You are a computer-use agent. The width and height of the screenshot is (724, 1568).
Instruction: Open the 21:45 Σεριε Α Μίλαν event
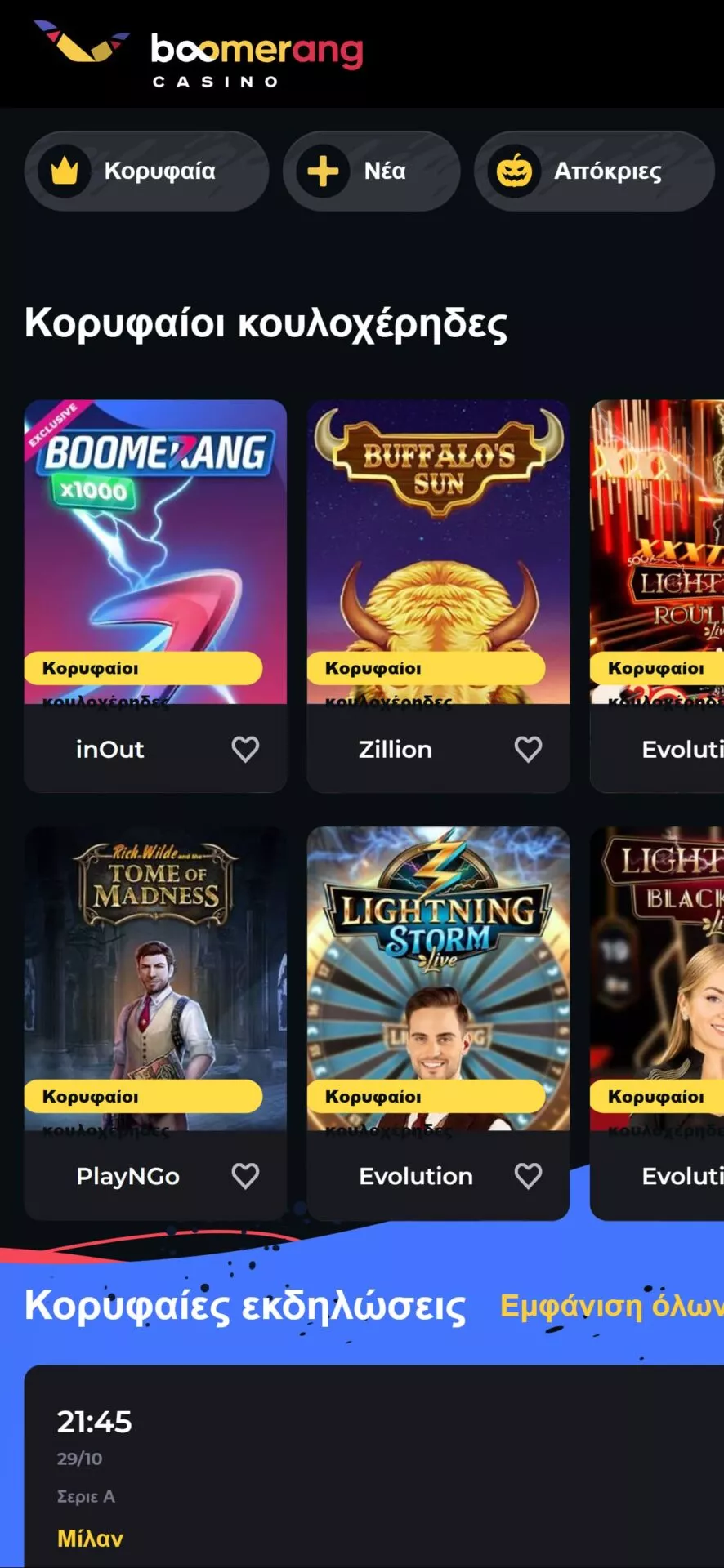pyautogui.click(x=374, y=1467)
